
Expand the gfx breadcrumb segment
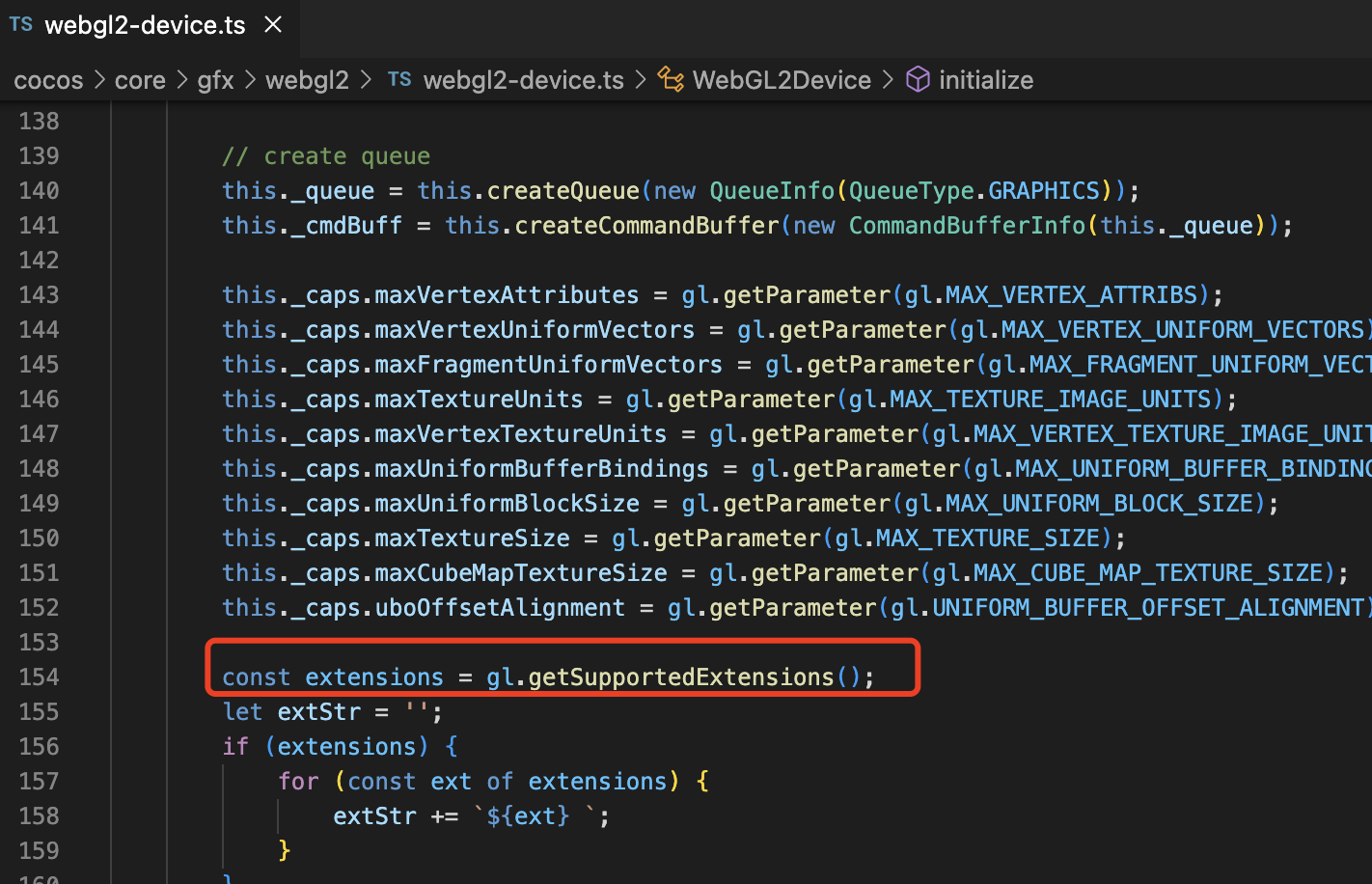pos(215,80)
